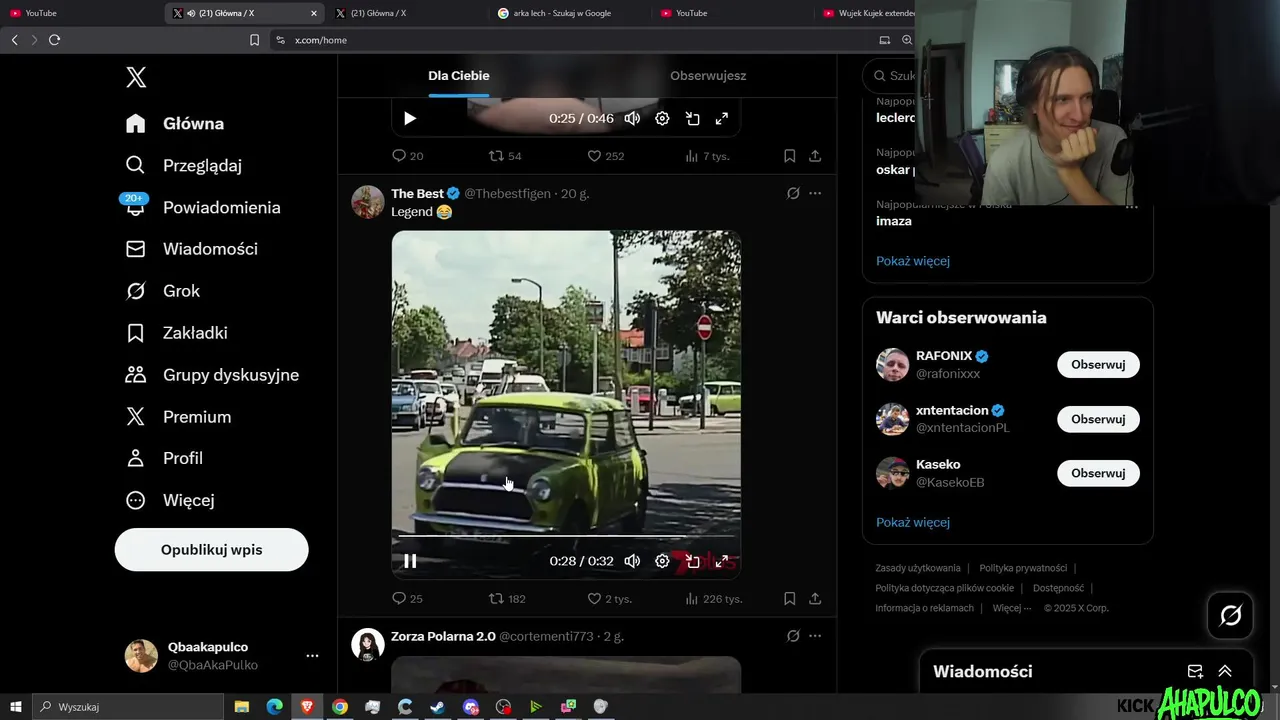Follow Kaseko with the Obserwuj button
This screenshot has width=1280, height=720.
[x=1098, y=473]
